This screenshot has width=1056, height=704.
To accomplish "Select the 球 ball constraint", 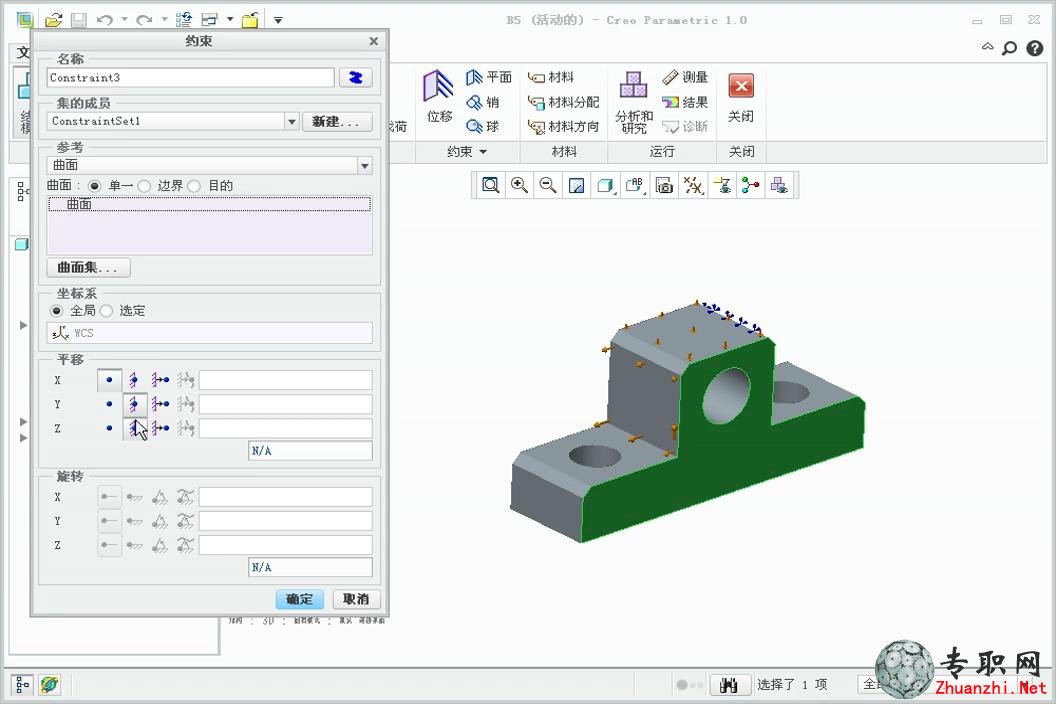I will (x=483, y=127).
